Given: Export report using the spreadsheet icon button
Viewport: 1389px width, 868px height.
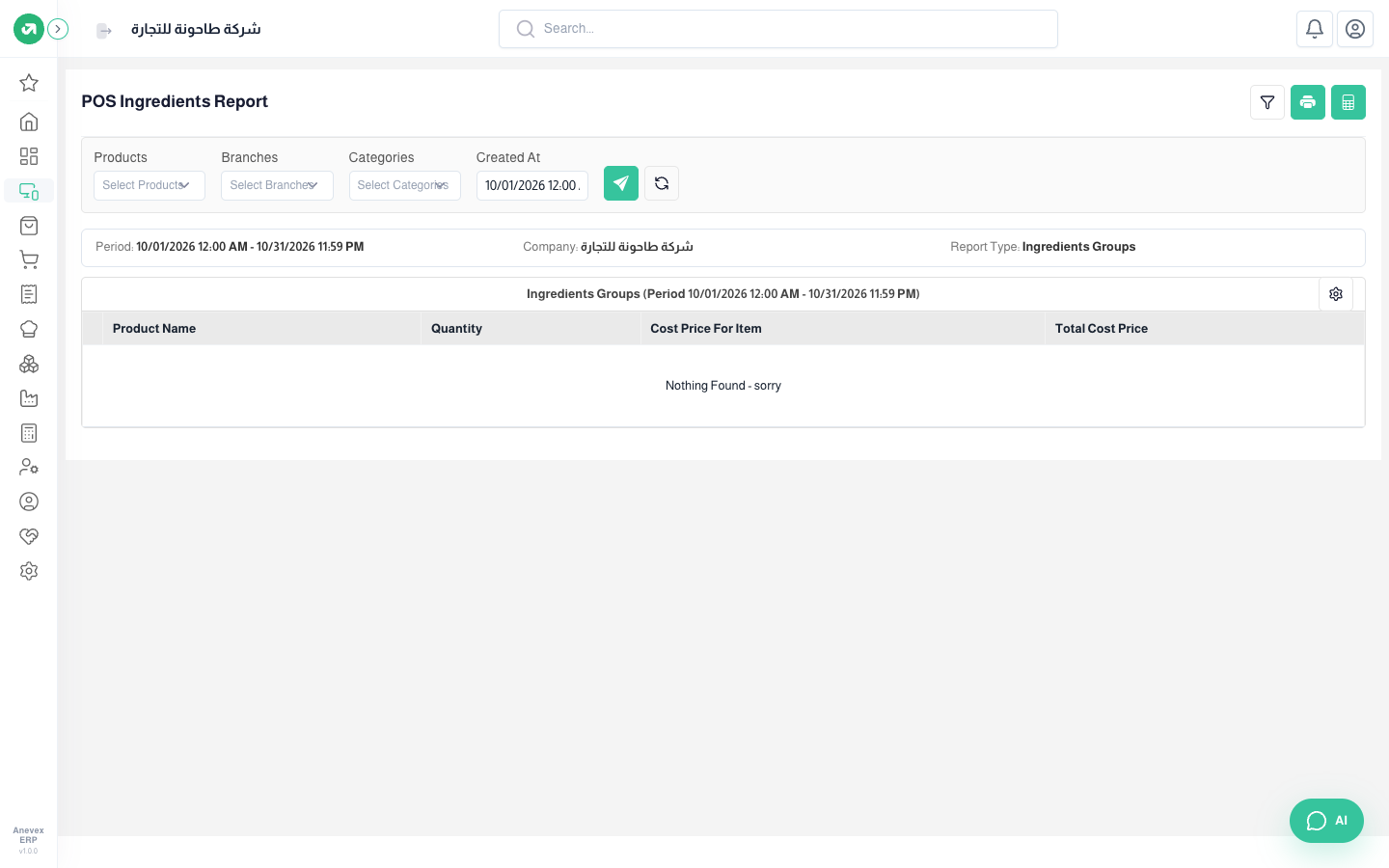Looking at the screenshot, I should click(x=1348, y=102).
